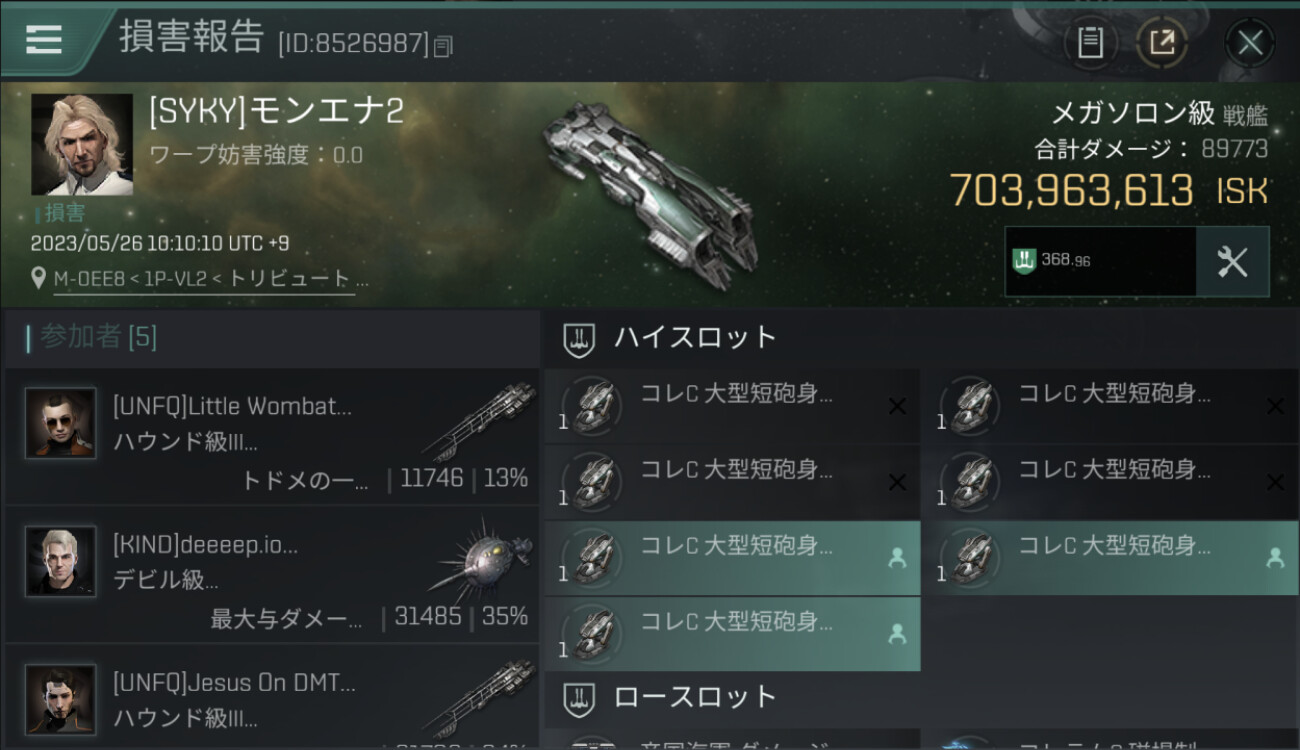
Task: Open the hamburger menu icon
Action: click(x=44, y=39)
